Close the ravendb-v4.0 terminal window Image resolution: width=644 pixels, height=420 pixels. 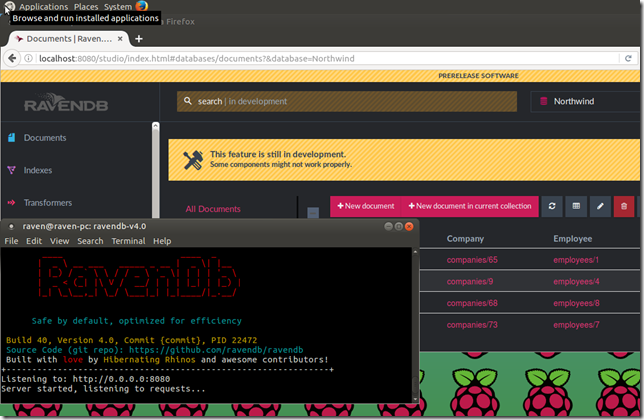[x=409, y=226]
